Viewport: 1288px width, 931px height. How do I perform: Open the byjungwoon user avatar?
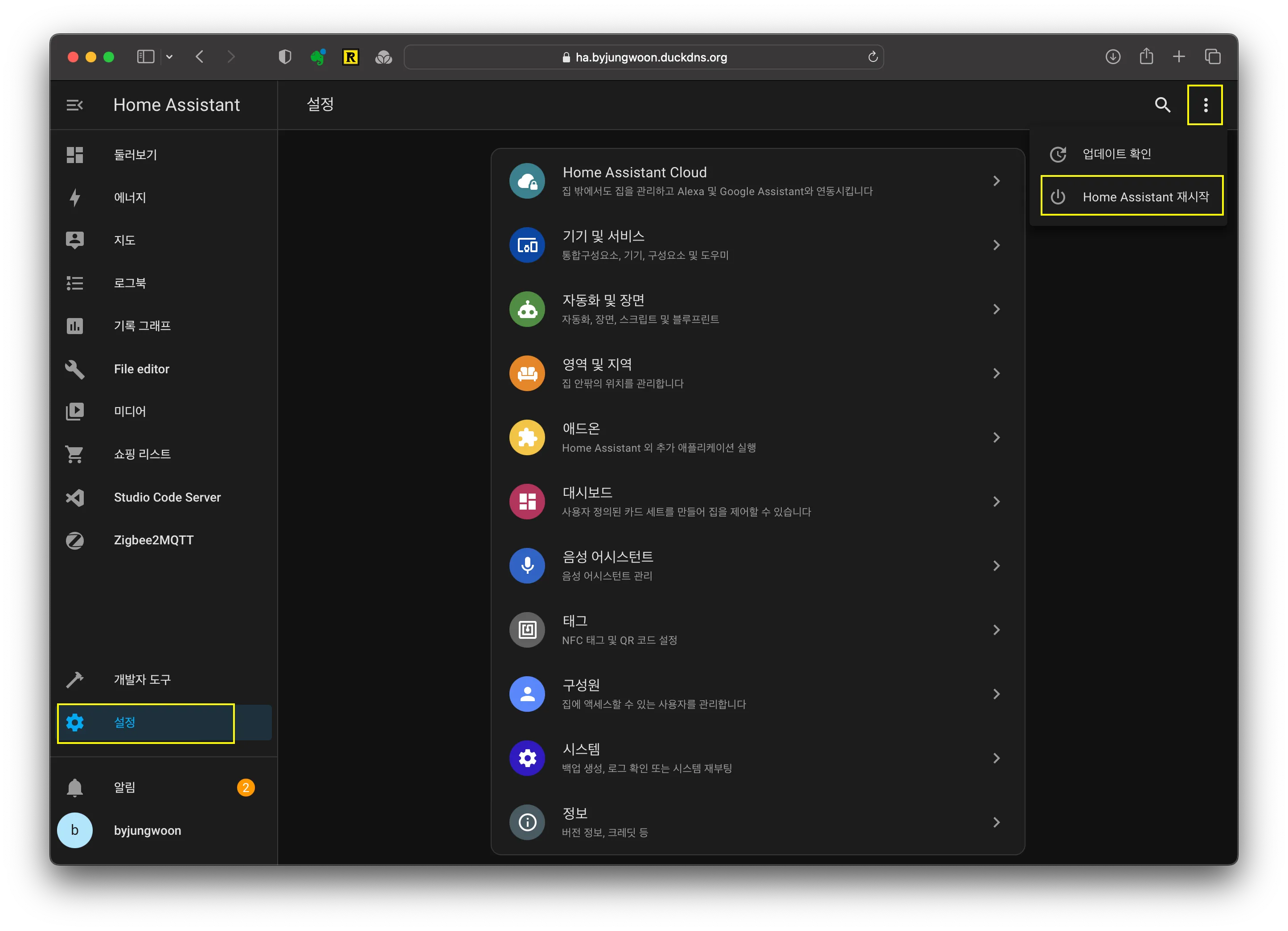(74, 830)
